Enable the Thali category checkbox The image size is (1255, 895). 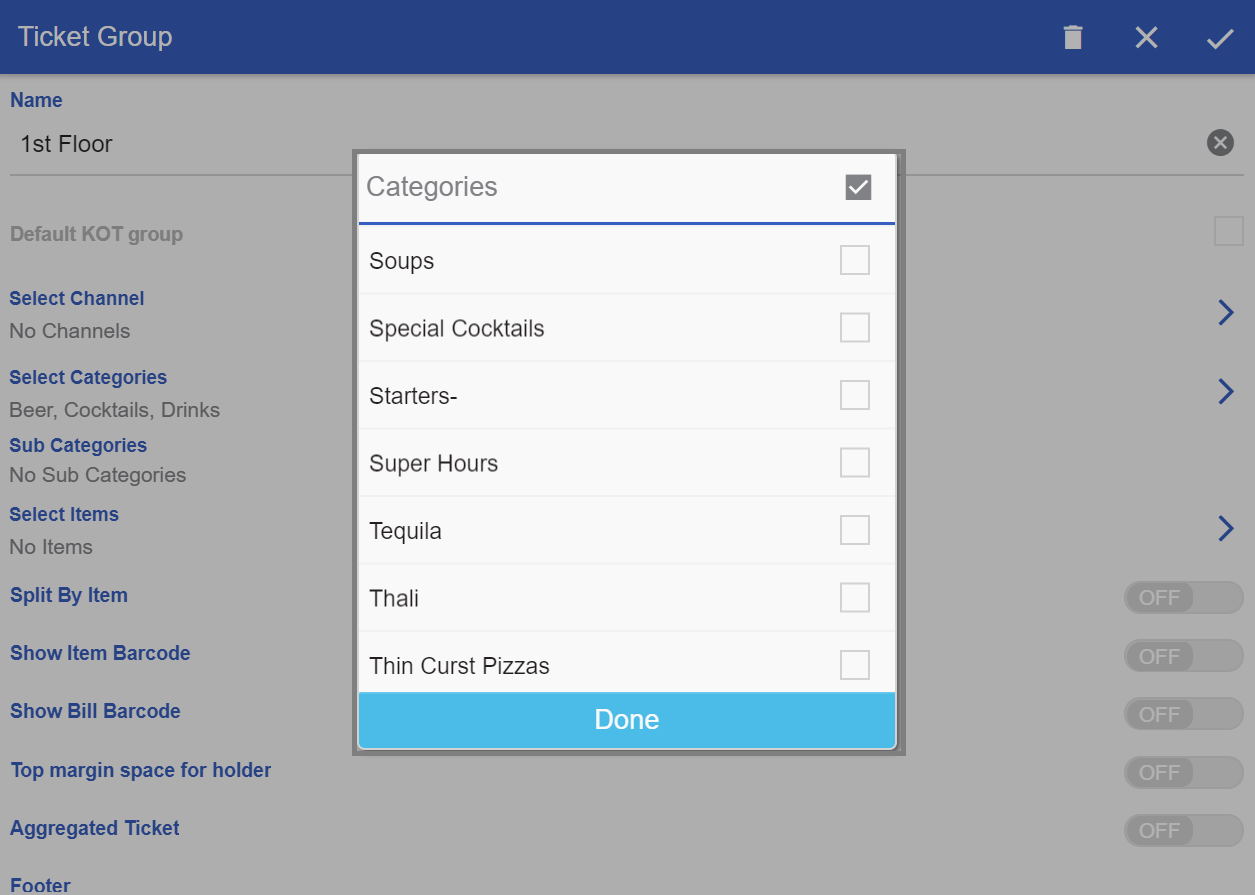855,598
